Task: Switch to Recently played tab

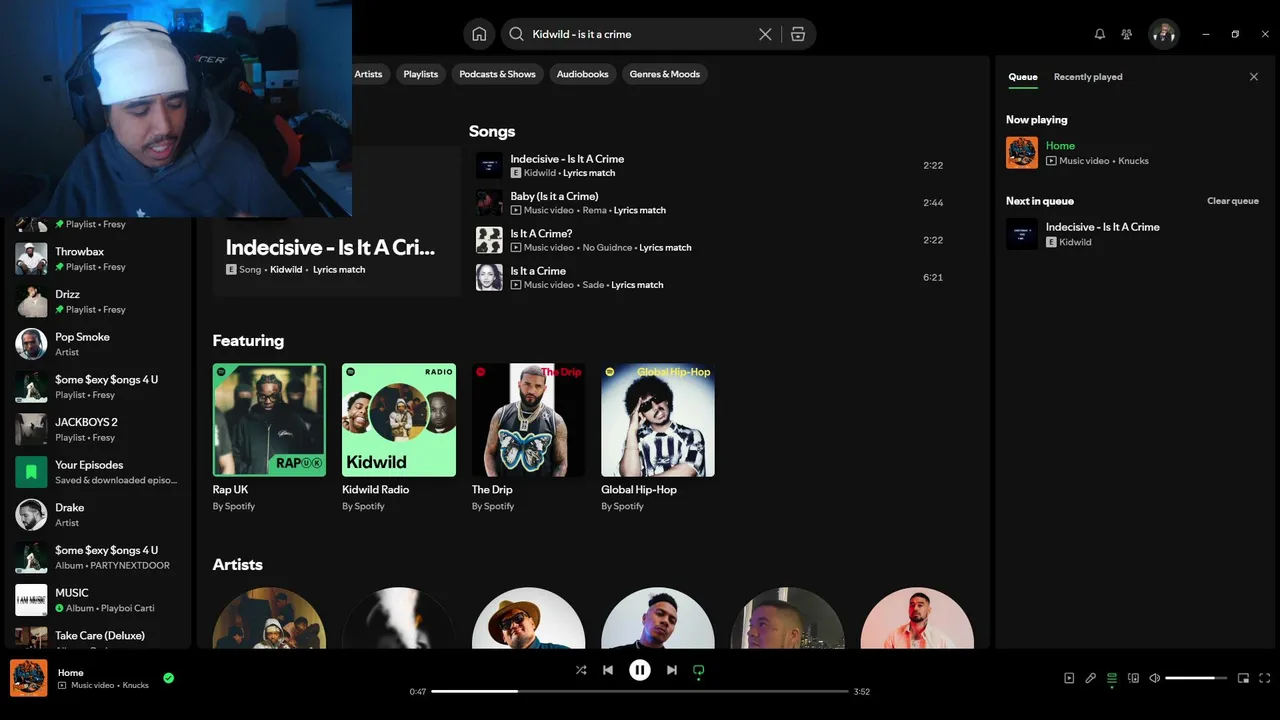Action: pyautogui.click(x=1088, y=77)
